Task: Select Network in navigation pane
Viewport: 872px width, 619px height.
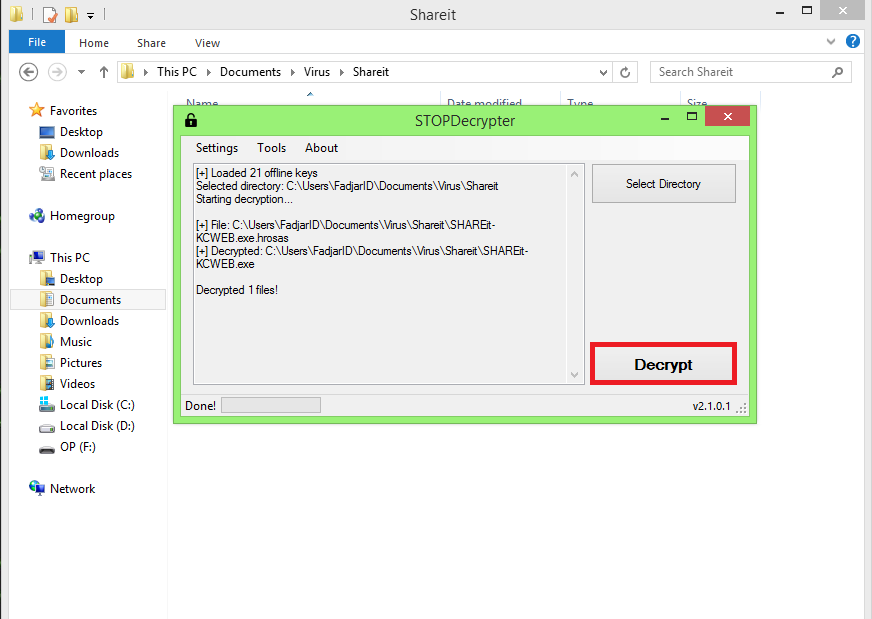Action: coord(72,489)
